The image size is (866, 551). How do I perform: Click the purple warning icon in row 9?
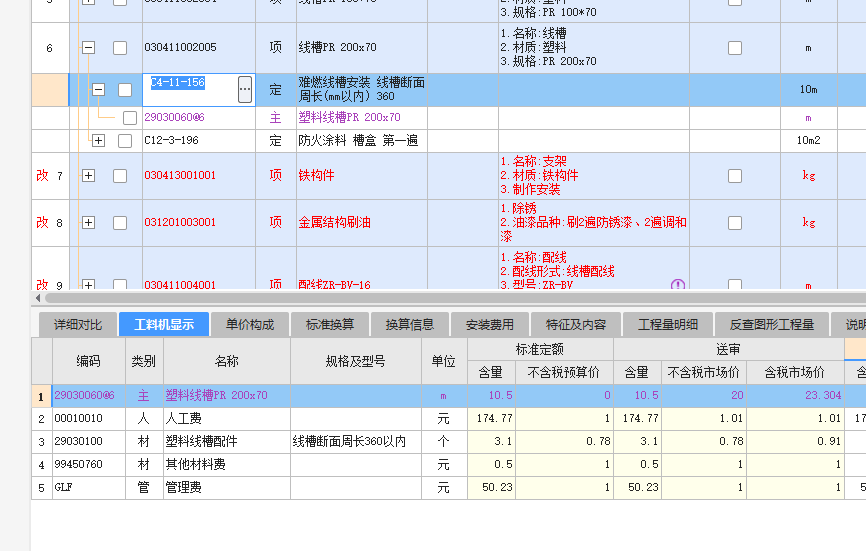point(678,284)
